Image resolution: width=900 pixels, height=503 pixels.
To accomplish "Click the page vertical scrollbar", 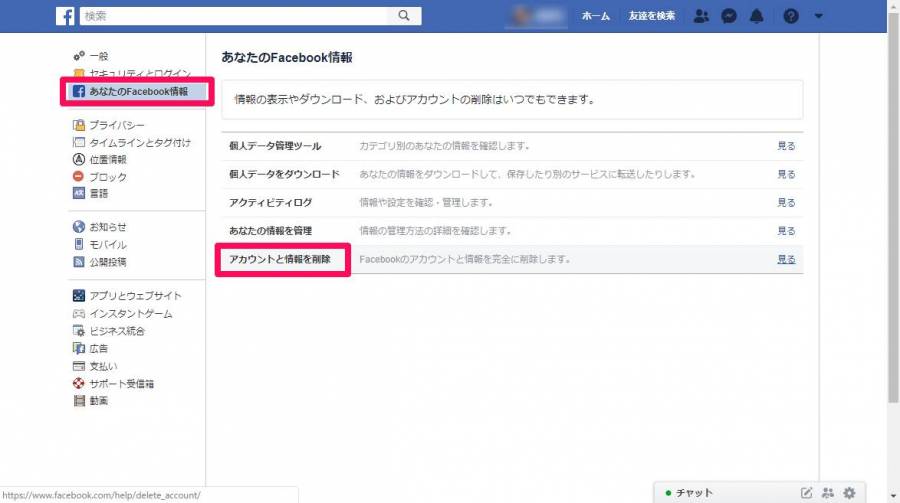I will pos(893,207).
